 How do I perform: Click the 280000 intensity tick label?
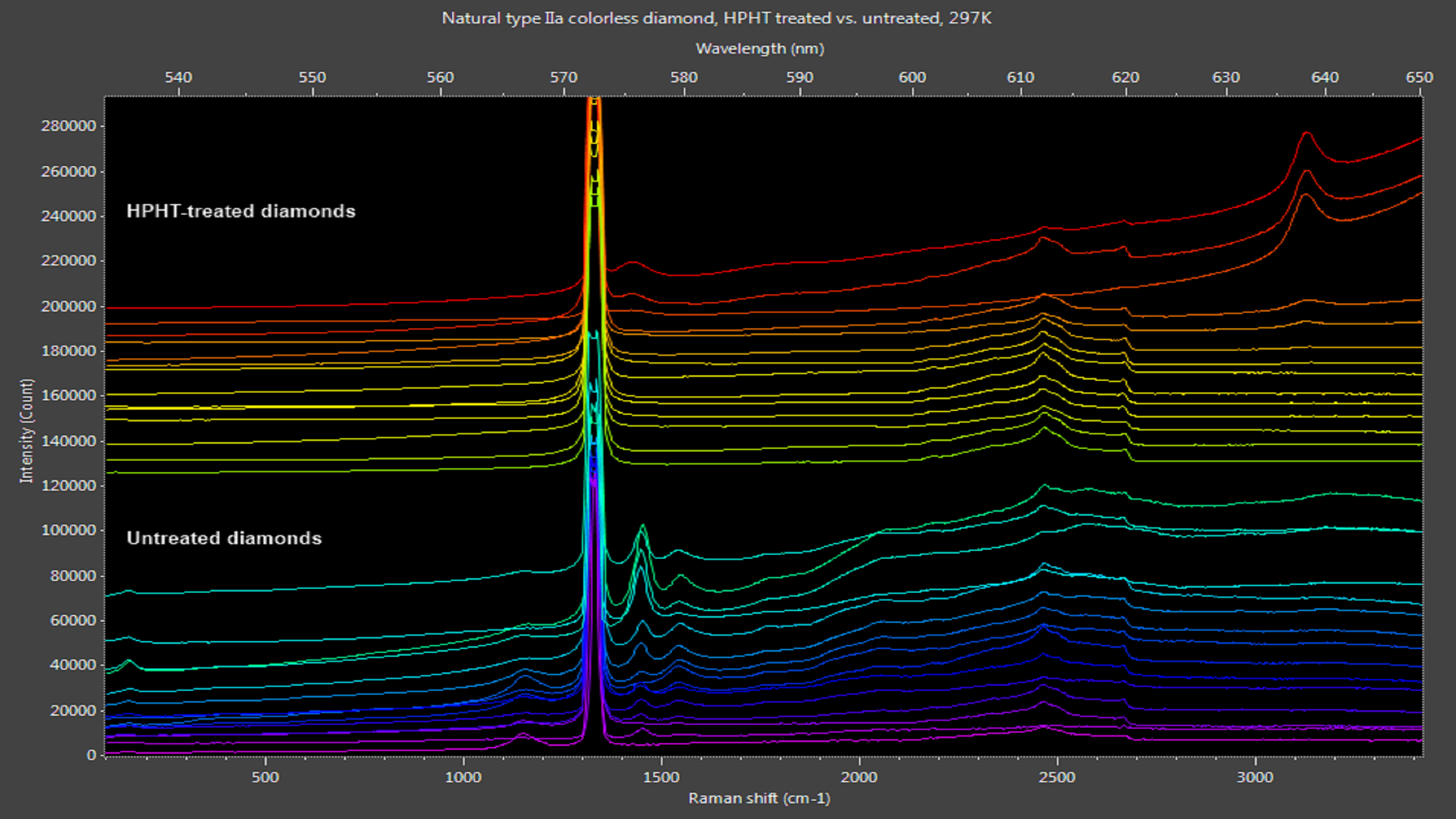(68, 126)
